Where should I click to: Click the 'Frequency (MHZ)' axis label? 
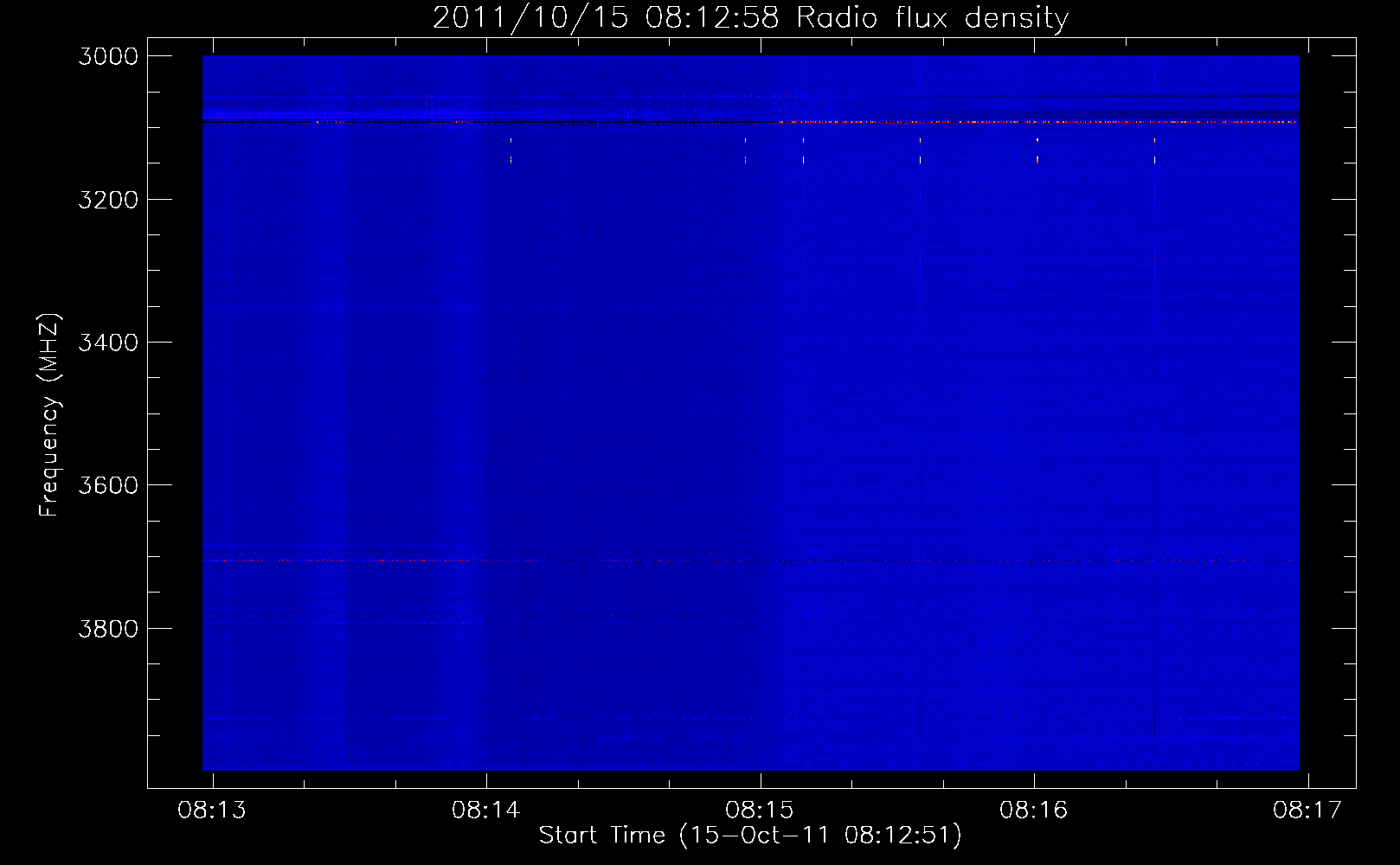click(49, 415)
